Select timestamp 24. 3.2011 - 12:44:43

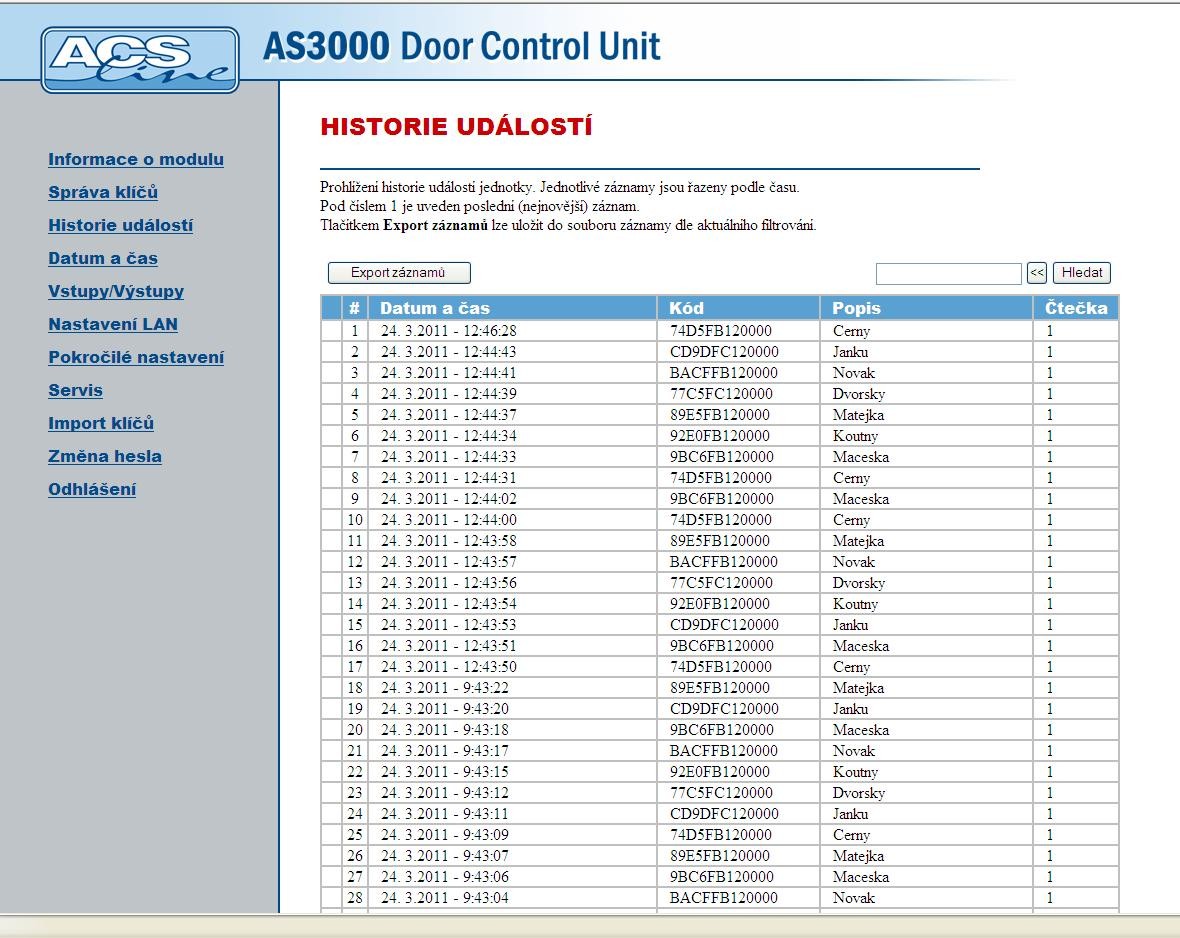(449, 352)
